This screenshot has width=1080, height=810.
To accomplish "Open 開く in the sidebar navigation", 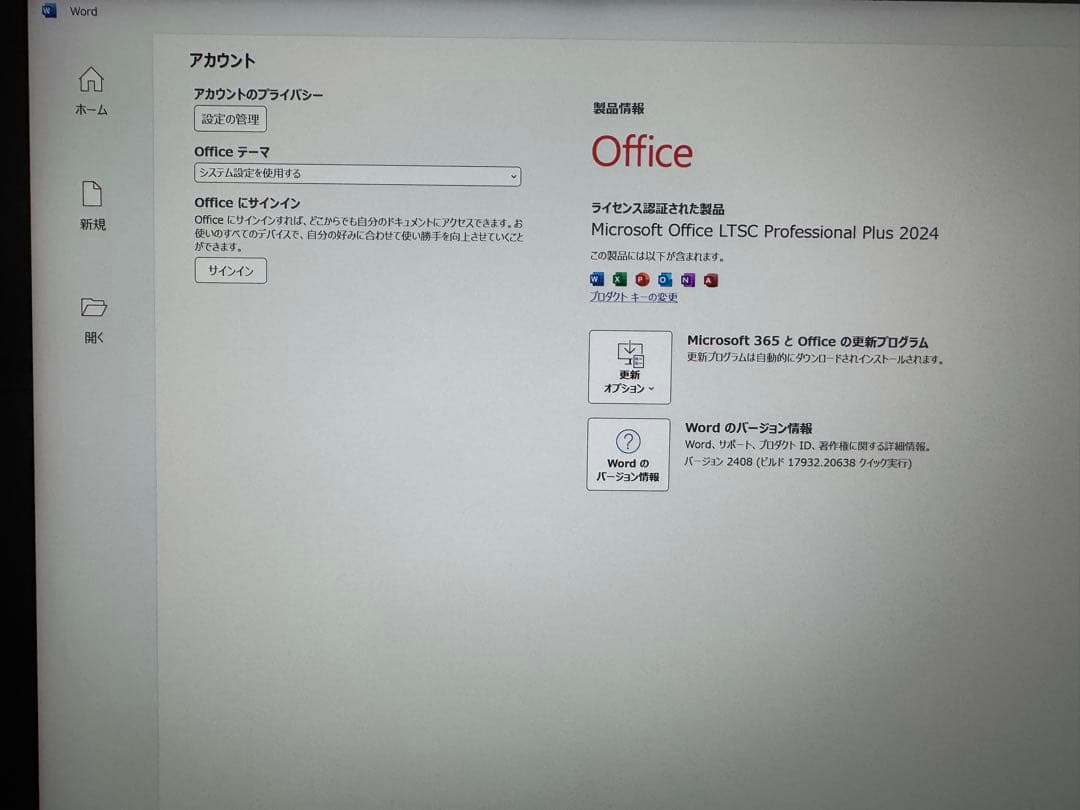I will (x=93, y=310).
